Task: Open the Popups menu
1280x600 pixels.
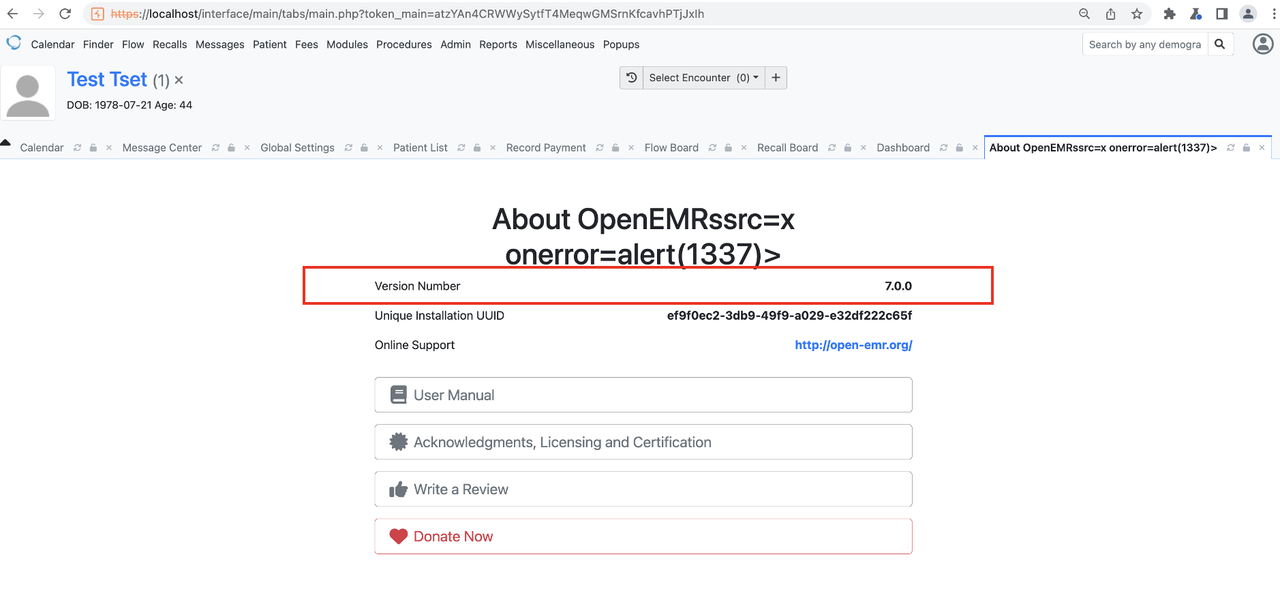Action: point(621,44)
